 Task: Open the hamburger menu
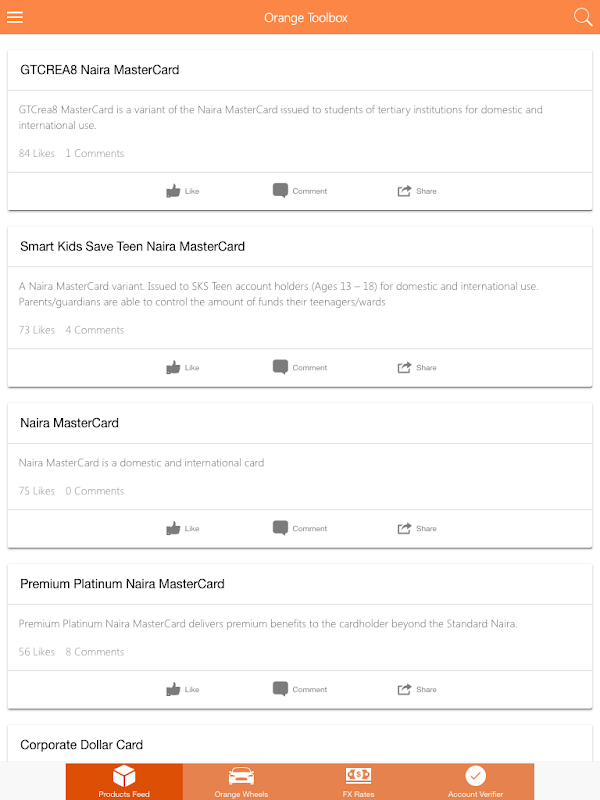tap(15, 17)
